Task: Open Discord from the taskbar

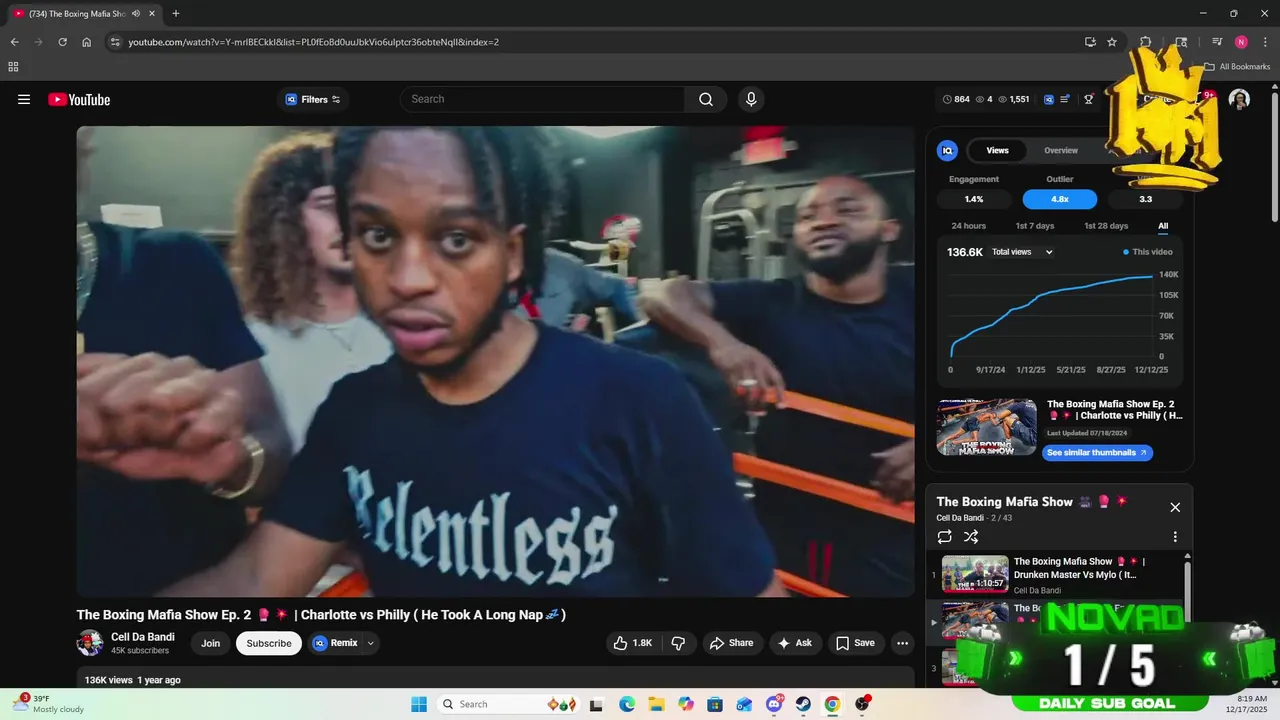Action: (775, 704)
